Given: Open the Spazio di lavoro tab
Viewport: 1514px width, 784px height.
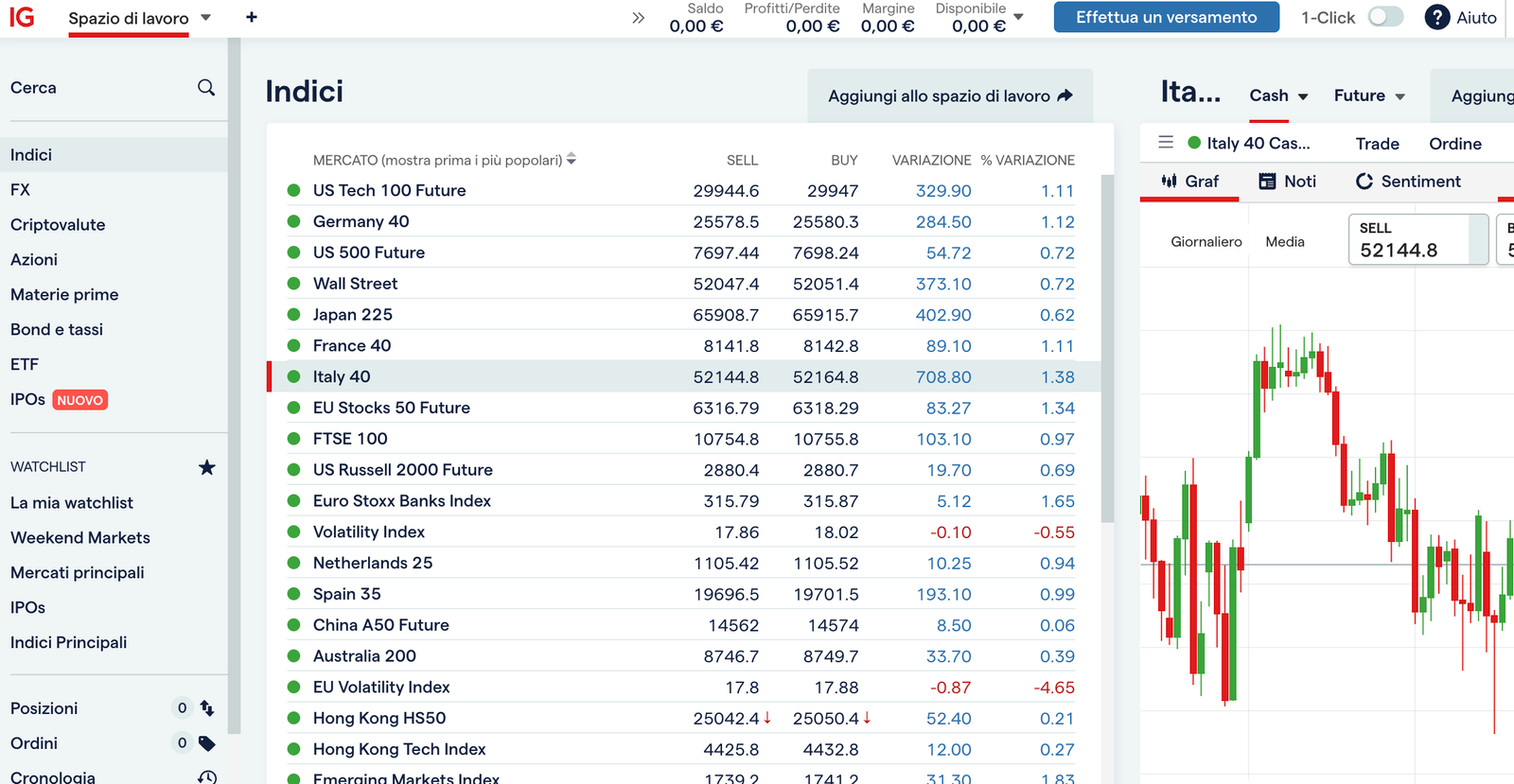Looking at the screenshot, I should click(x=129, y=18).
